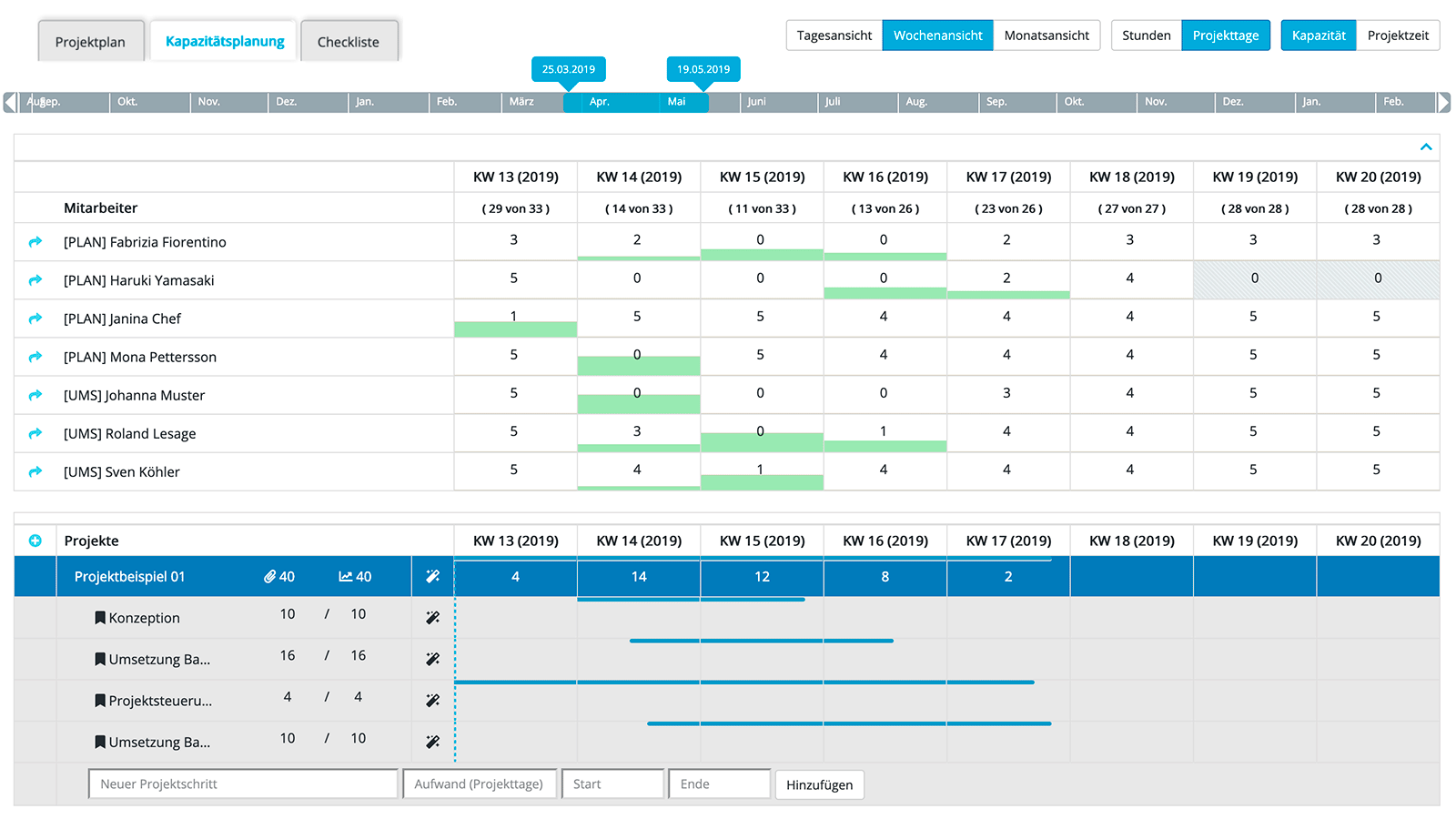Click the arrow icon next to Janina Chef

pyautogui.click(x=35, y=318)
